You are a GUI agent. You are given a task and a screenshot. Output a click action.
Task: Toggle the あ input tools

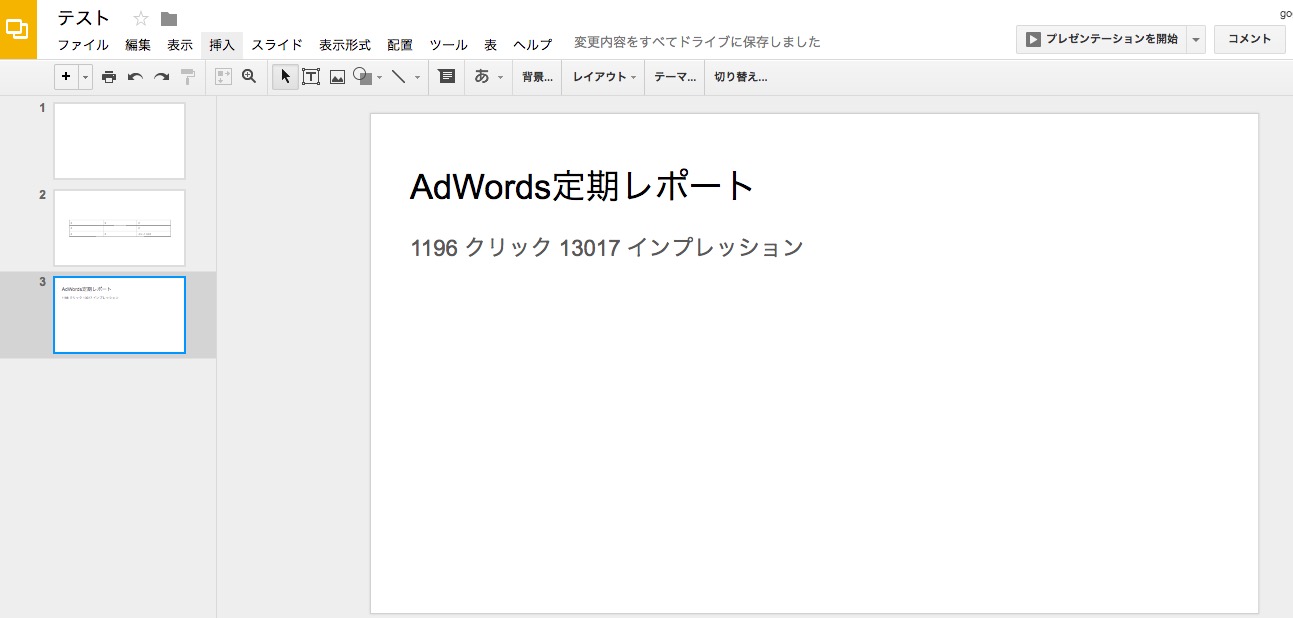pos(482,76)
